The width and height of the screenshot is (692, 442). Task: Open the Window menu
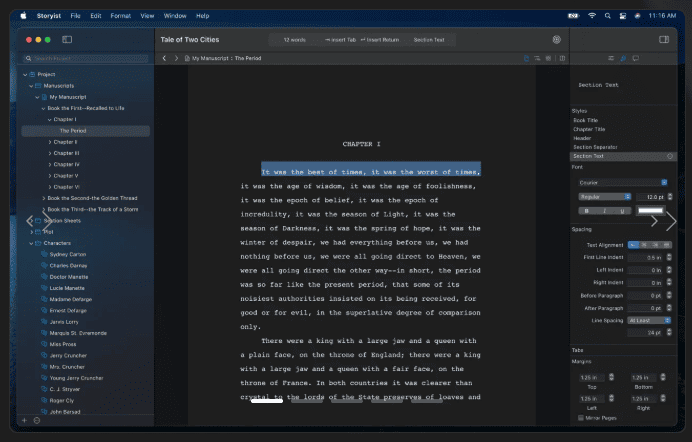click(175, 16)
